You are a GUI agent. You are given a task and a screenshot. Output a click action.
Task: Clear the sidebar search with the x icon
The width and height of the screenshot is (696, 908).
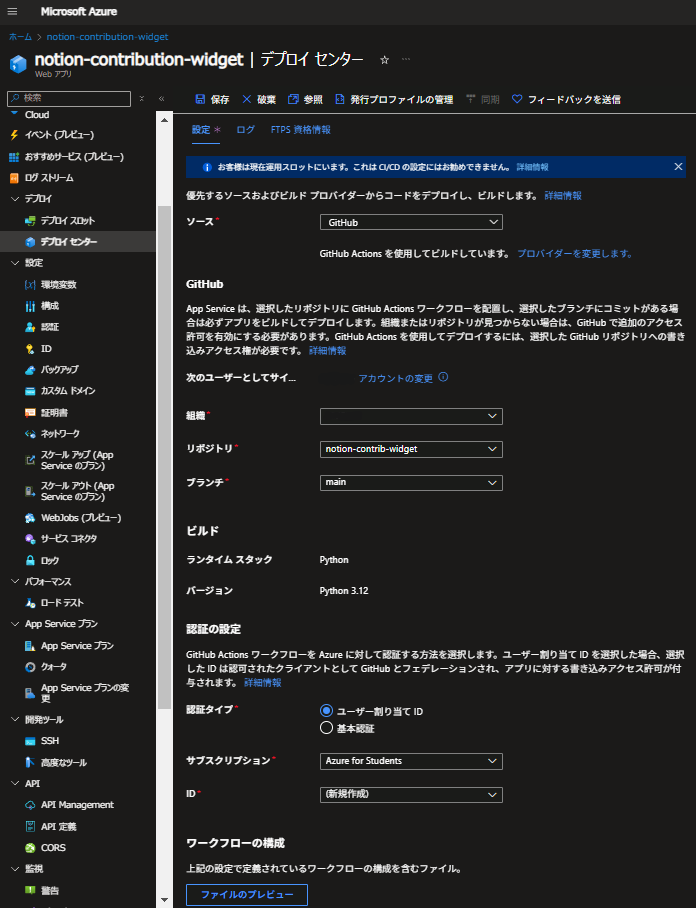(142, 98)
